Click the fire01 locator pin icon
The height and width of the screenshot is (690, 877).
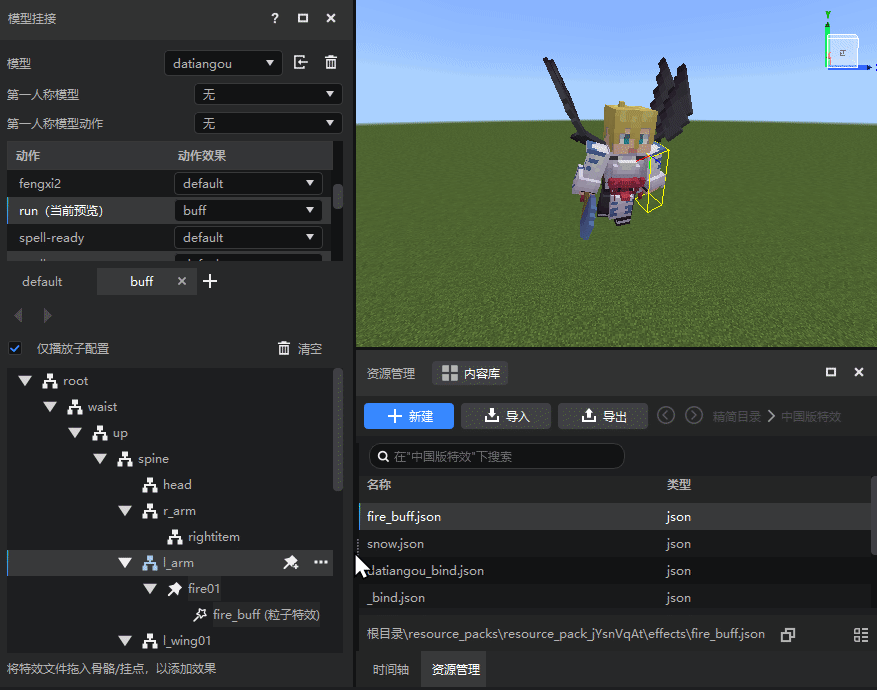click(x=175, y=589)
